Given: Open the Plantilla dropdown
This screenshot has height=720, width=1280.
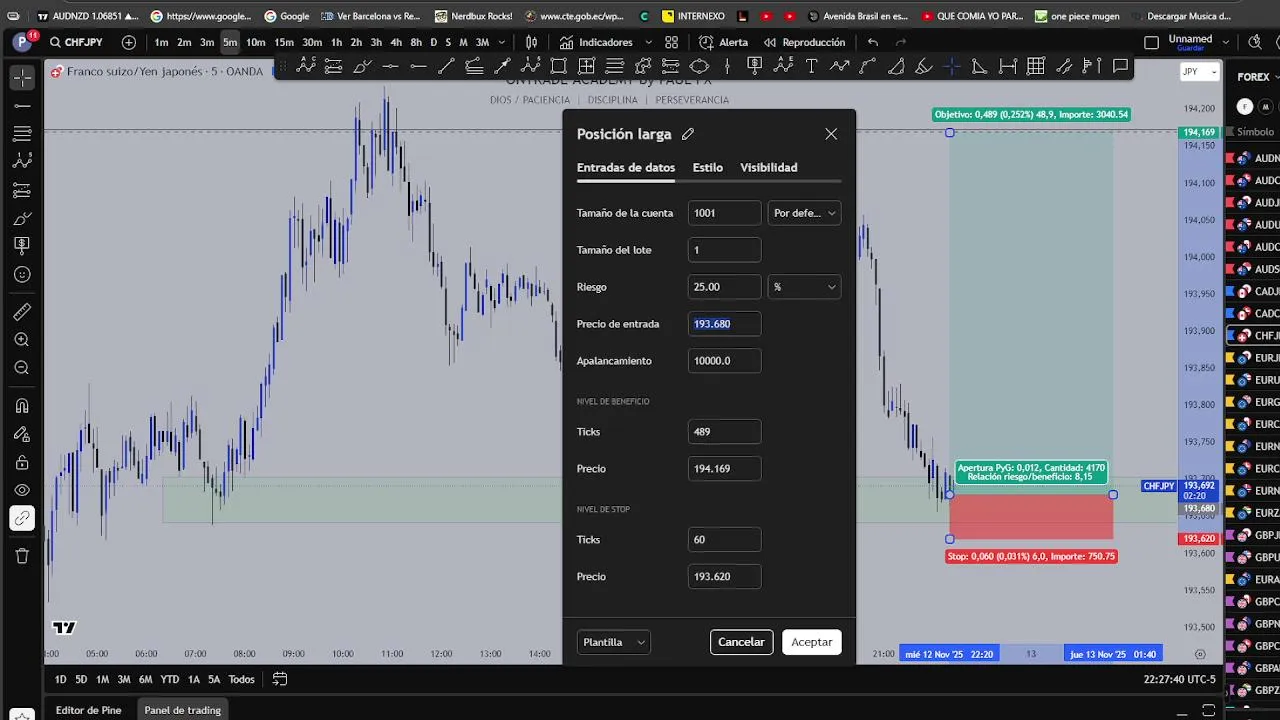Looking at the screenshot, I should pos(614,642).
